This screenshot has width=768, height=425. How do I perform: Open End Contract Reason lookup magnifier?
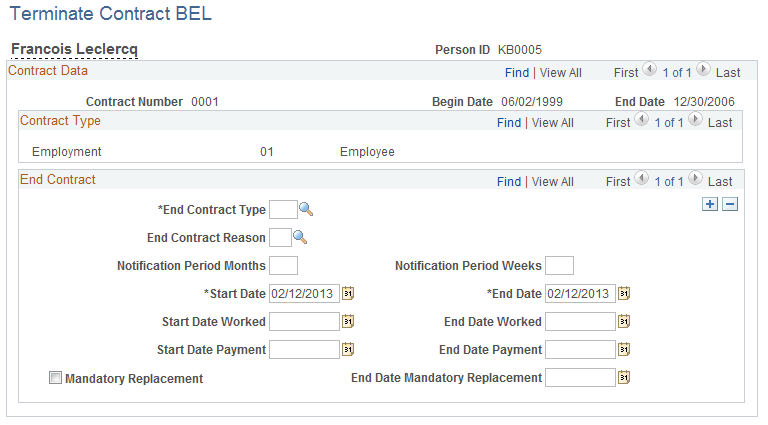tap(300, 237)
